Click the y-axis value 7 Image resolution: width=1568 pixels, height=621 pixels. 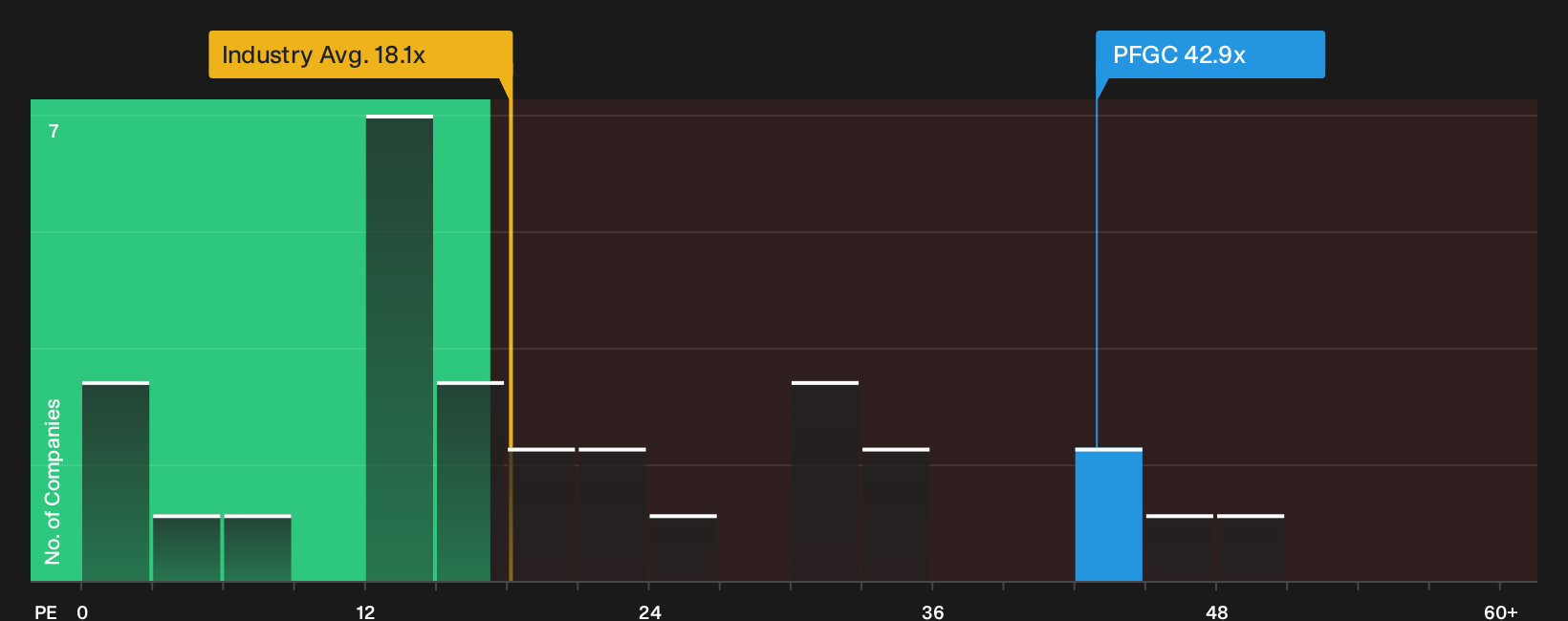54,131
